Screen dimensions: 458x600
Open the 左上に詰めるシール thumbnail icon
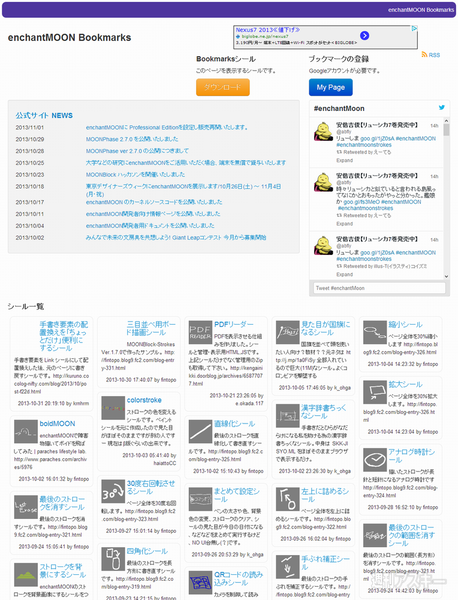[x=287, y=499]
